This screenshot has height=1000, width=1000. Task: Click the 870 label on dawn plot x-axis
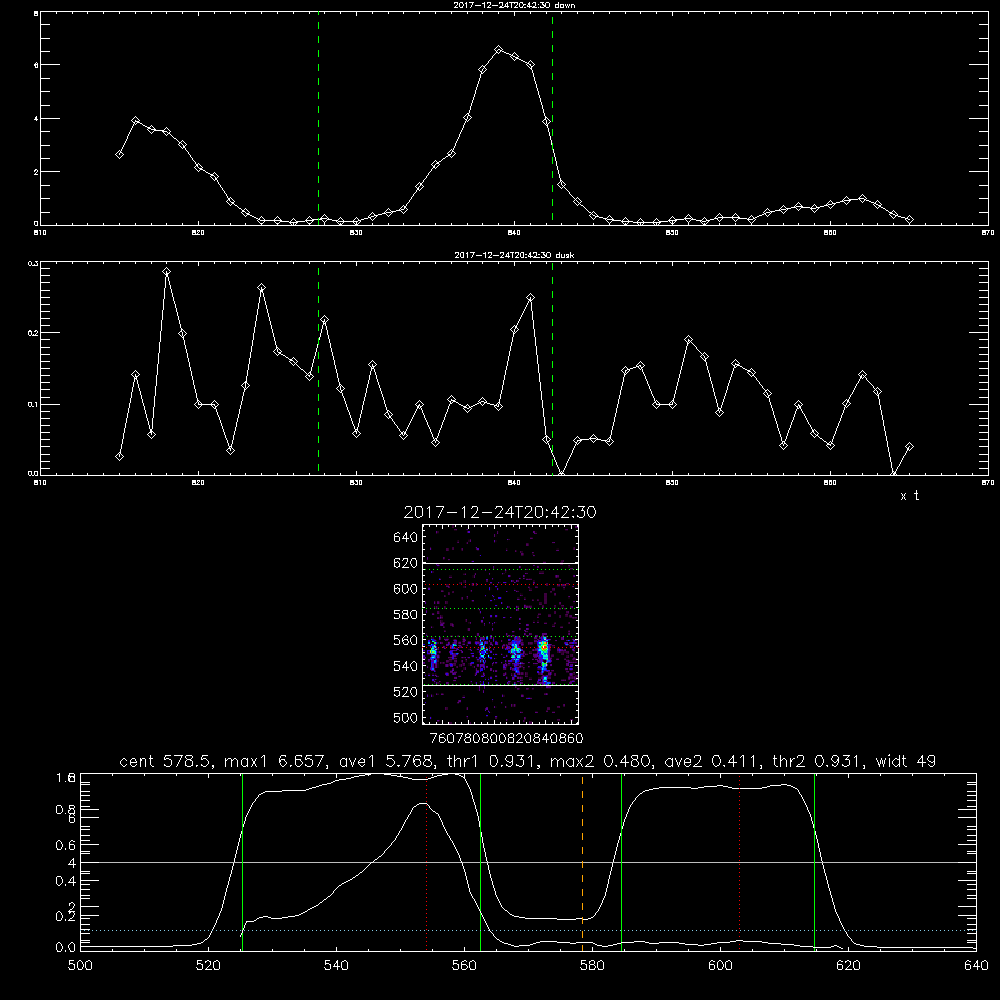click(x=987, y=233)
